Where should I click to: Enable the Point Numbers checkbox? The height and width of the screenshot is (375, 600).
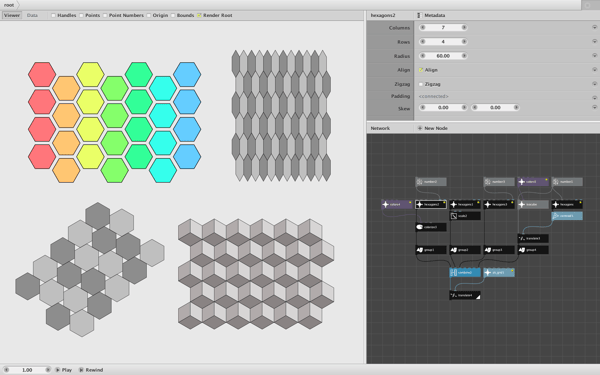(105, 15)
